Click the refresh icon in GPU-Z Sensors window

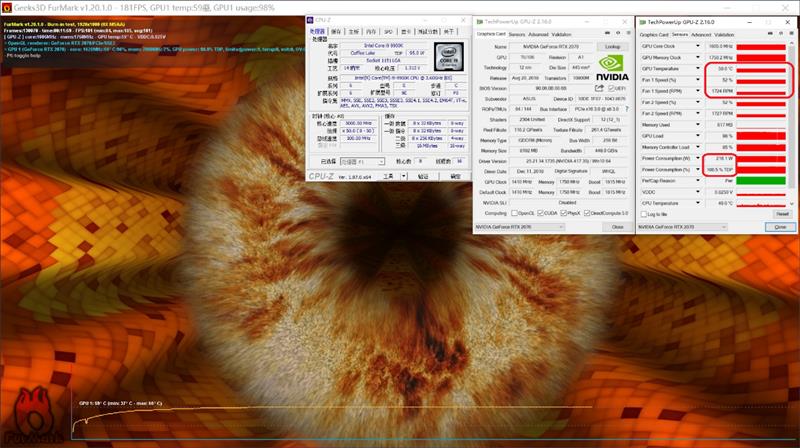coord(781,34)
